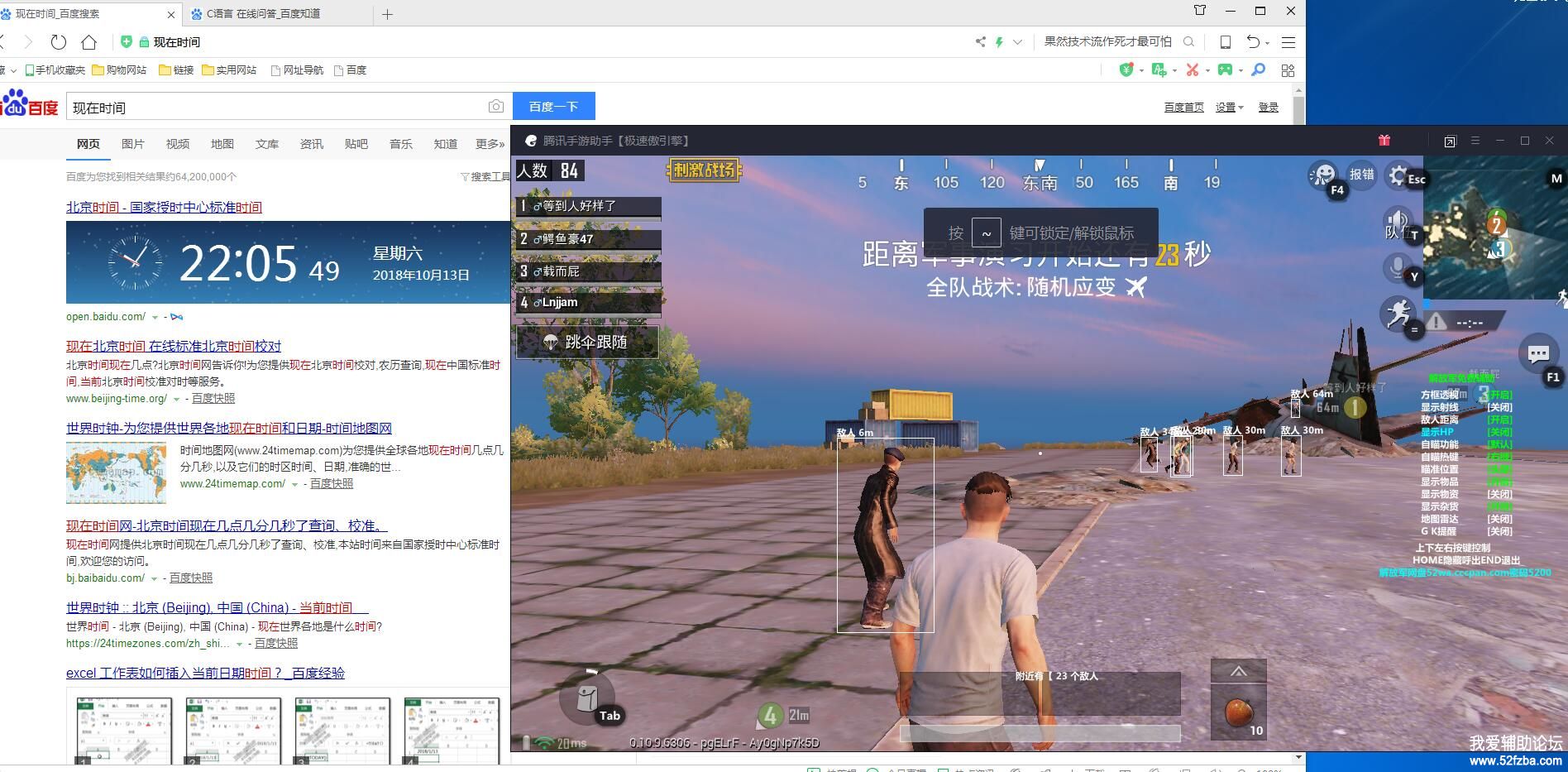Switch to the 图片 search tab
1568x772 pixels.
pos(132,144)
